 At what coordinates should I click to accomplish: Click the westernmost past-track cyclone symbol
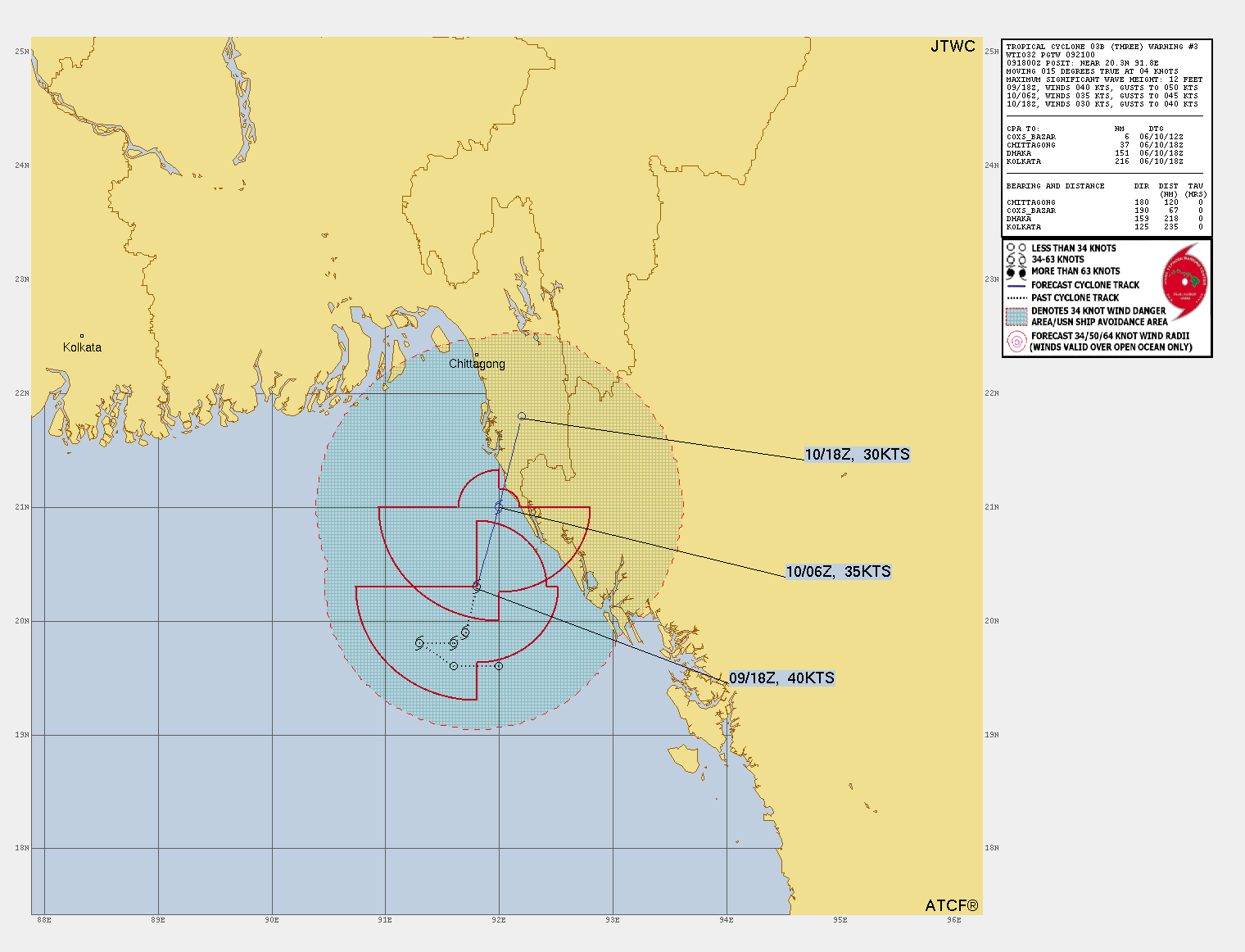[419, 643]
